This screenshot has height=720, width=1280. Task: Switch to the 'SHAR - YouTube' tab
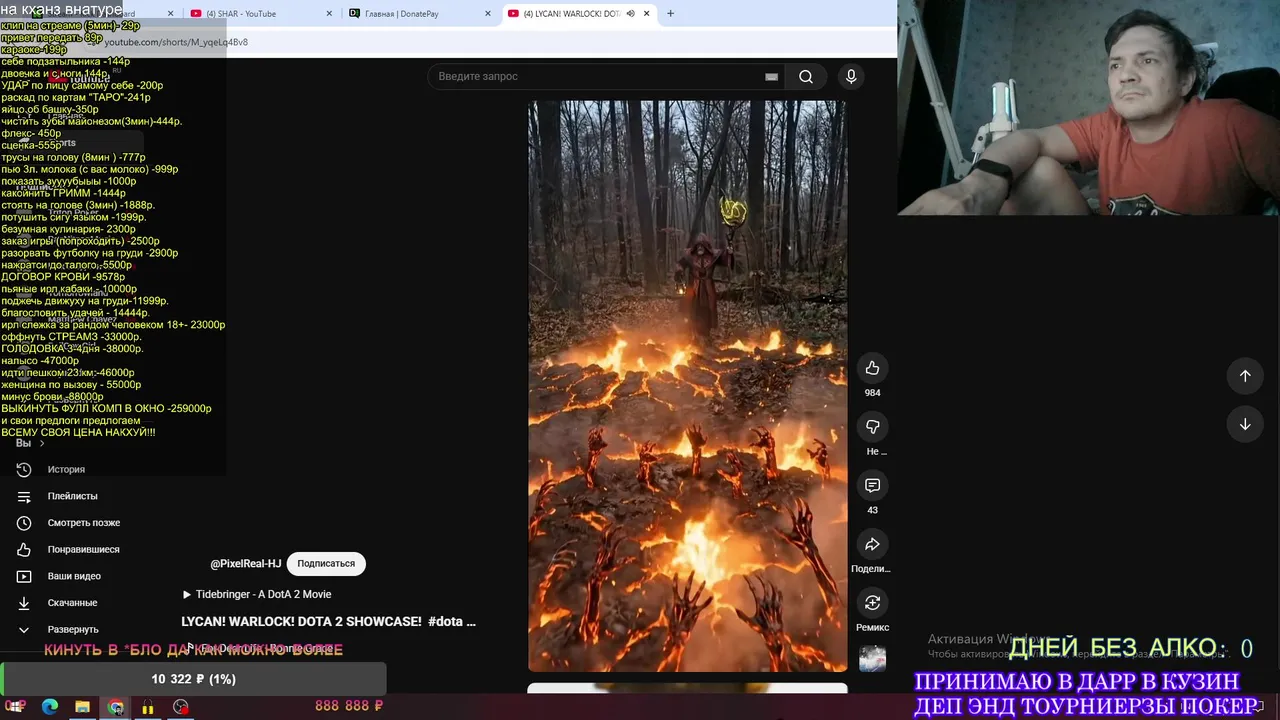240,14
